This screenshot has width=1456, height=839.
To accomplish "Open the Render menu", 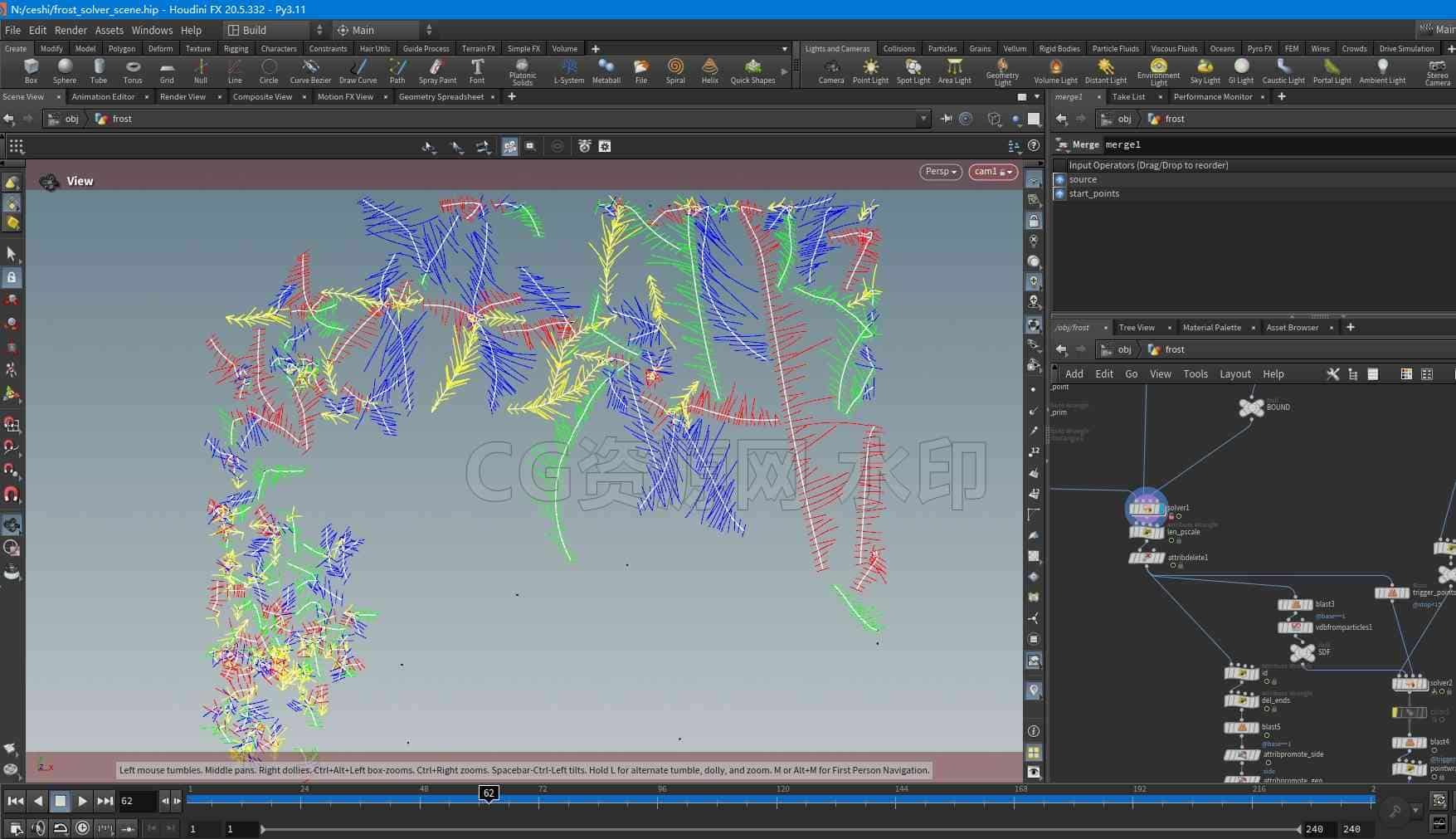I will (71, 30).
